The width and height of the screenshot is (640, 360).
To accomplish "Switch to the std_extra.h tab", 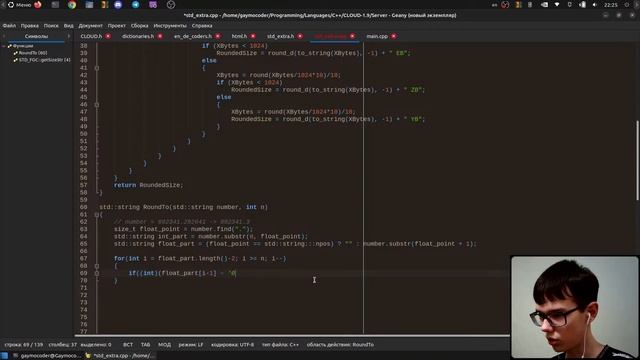I will pyautogui.click(x=280, y=36).
